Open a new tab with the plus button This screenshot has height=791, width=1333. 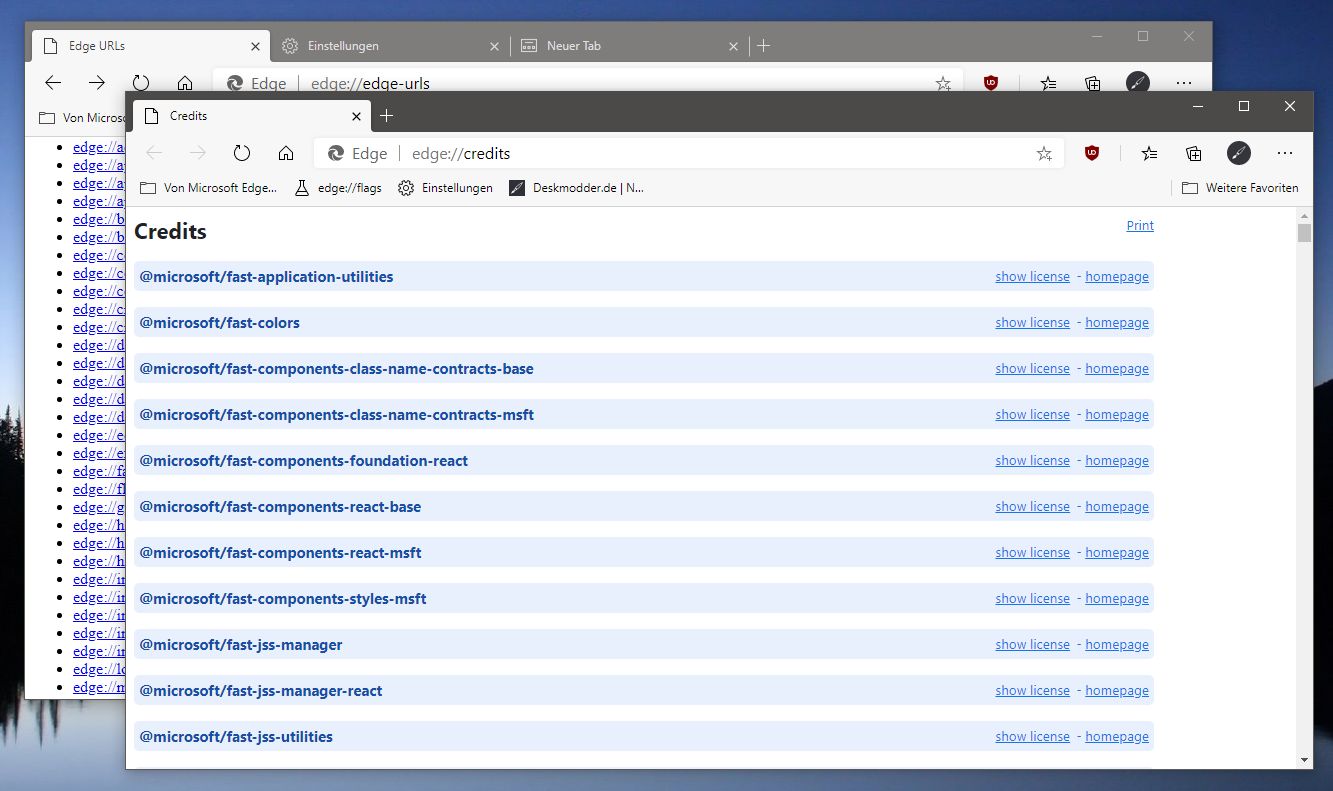(387, 115)
